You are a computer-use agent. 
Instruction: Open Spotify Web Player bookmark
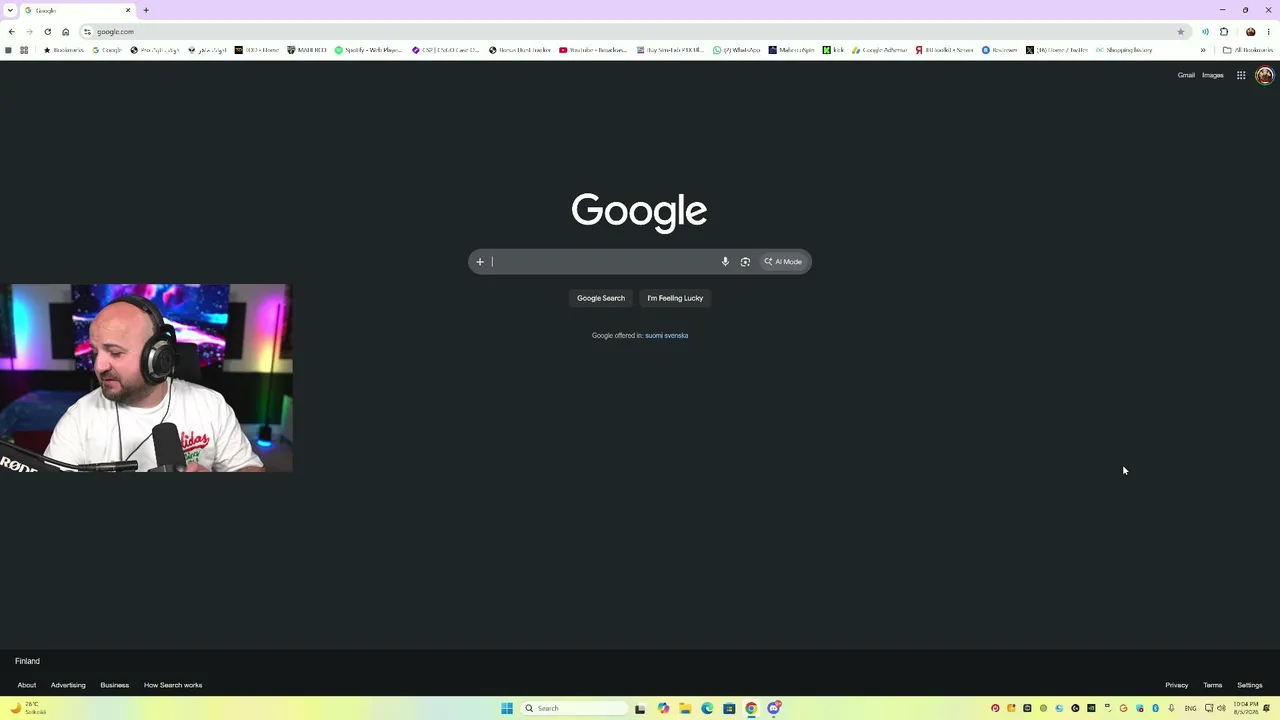368,50
